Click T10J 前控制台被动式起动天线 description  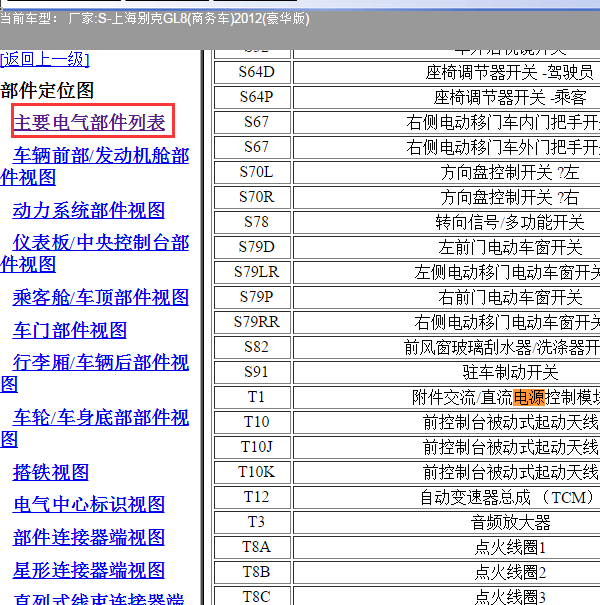(511, 448)
